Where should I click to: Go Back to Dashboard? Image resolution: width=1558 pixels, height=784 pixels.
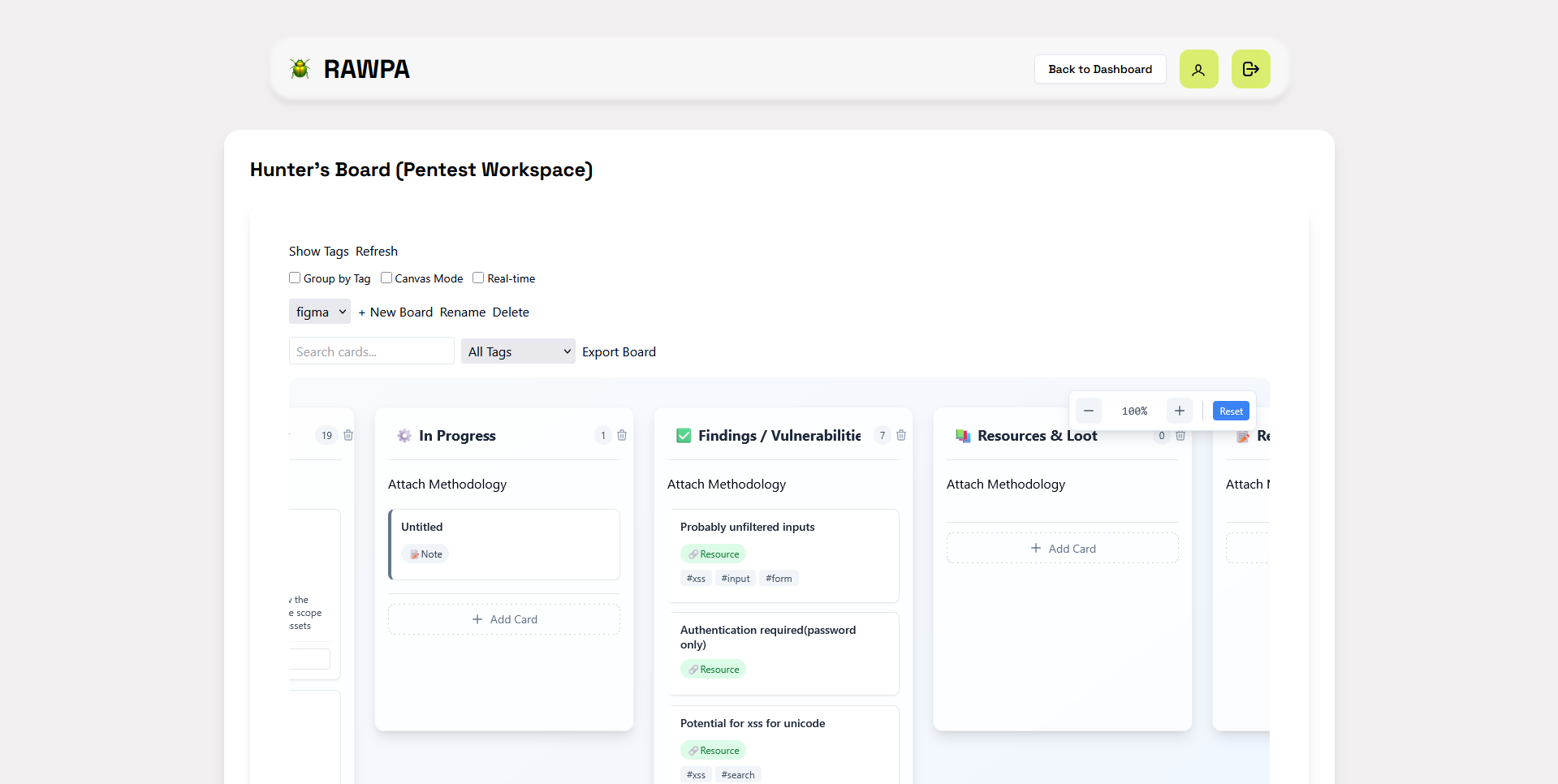[1100, 69]
